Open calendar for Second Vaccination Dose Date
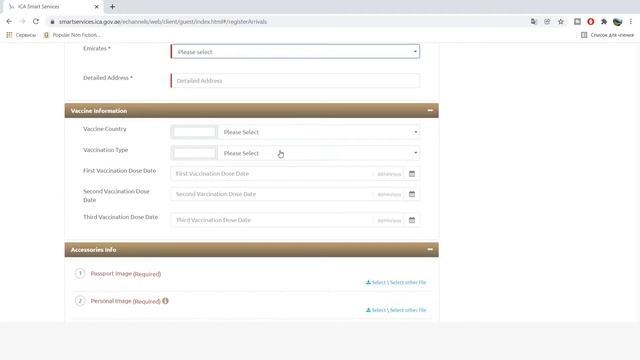This screenshot has width=640, height=360. click(x=412, y=194)
